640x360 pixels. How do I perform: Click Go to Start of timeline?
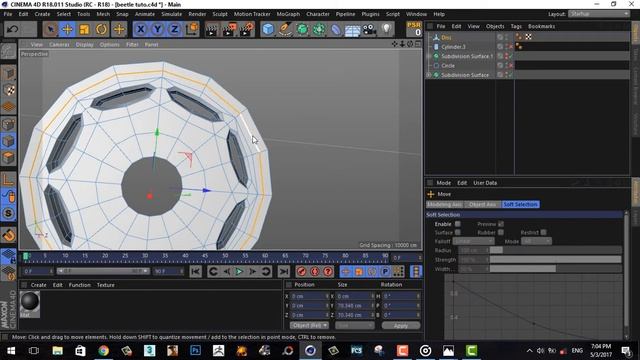196,271
